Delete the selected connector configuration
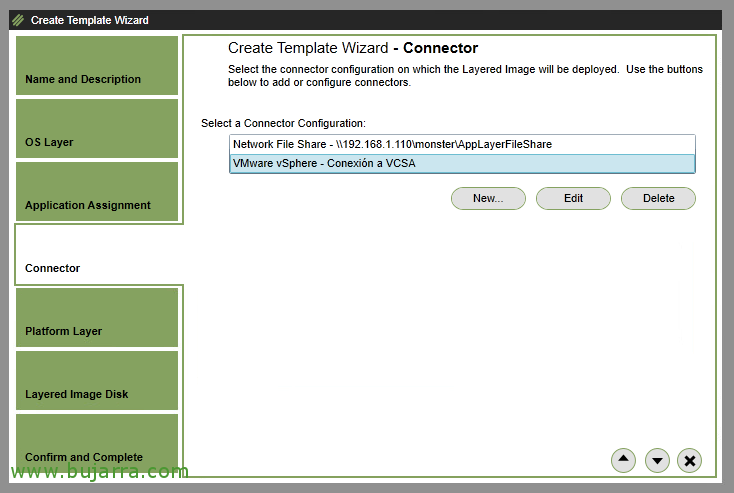 point(658,199)
